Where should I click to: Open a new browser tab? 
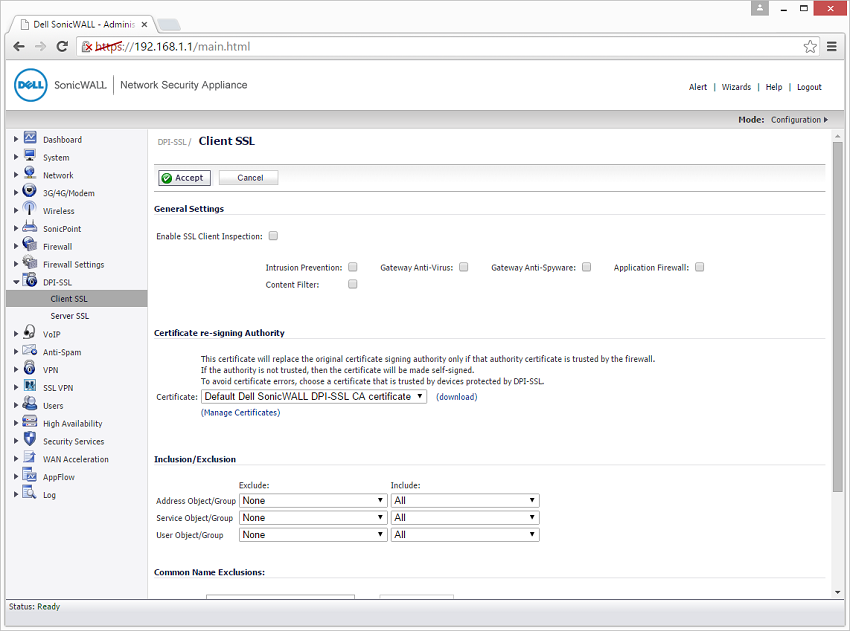click(x=169, y=25)
